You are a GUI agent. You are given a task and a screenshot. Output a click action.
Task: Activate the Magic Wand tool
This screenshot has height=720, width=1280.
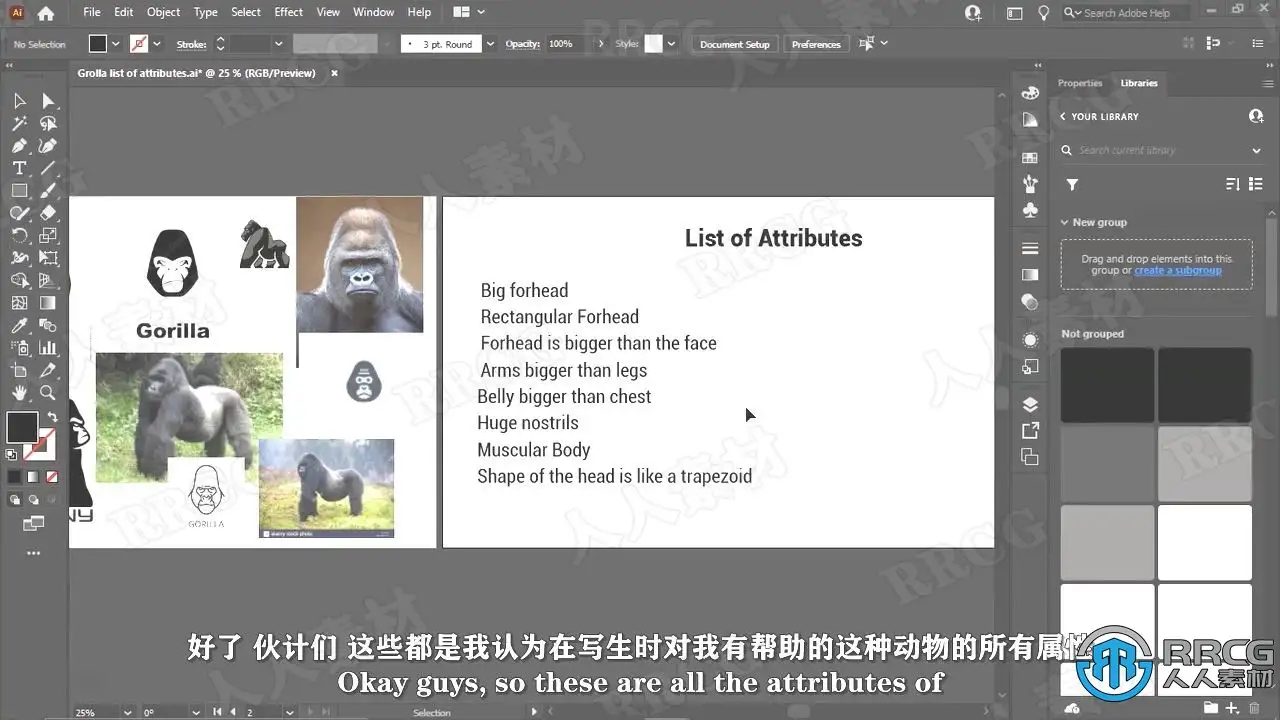[19, 124]
